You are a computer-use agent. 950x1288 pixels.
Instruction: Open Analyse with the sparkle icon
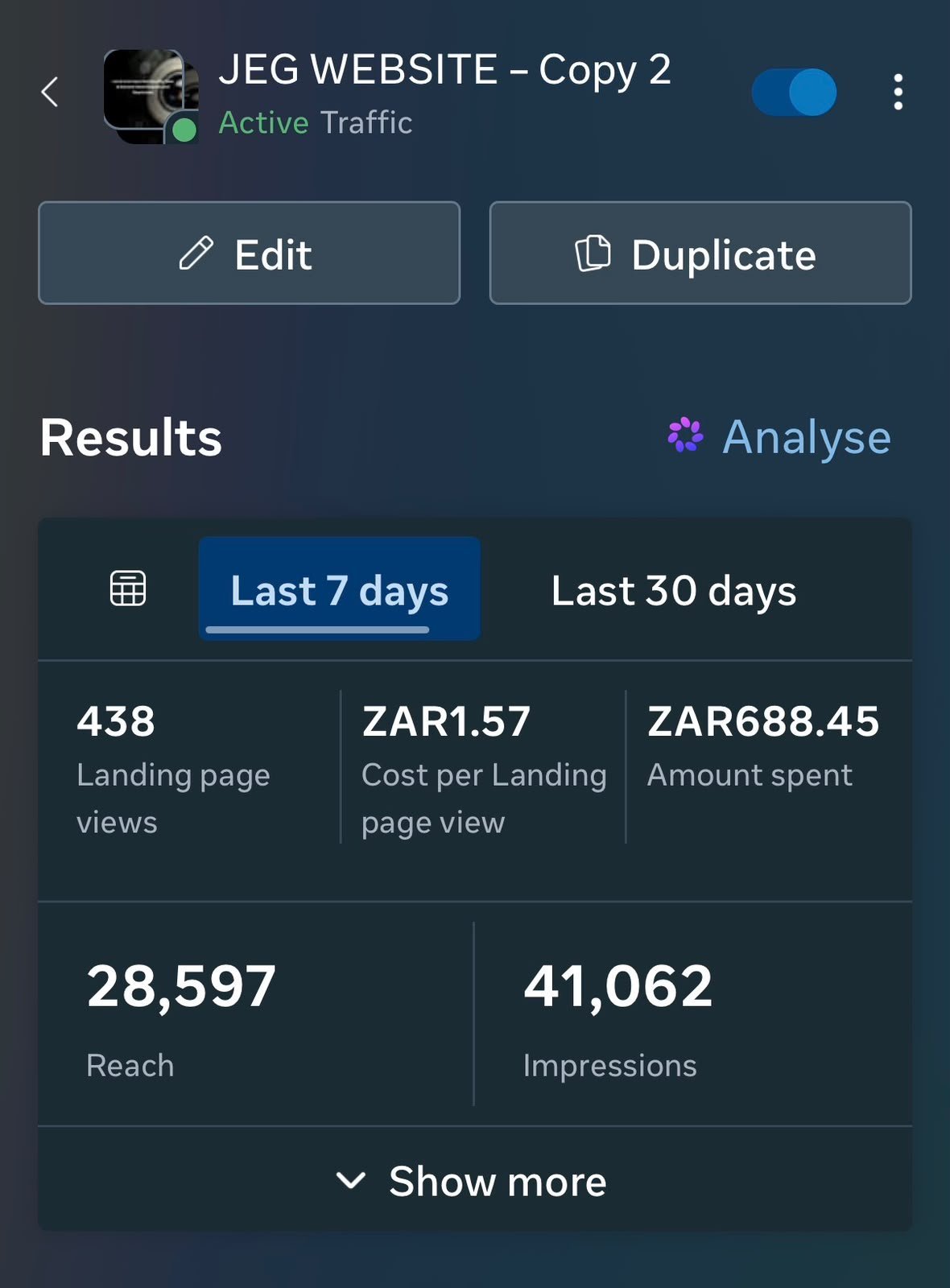779,437
